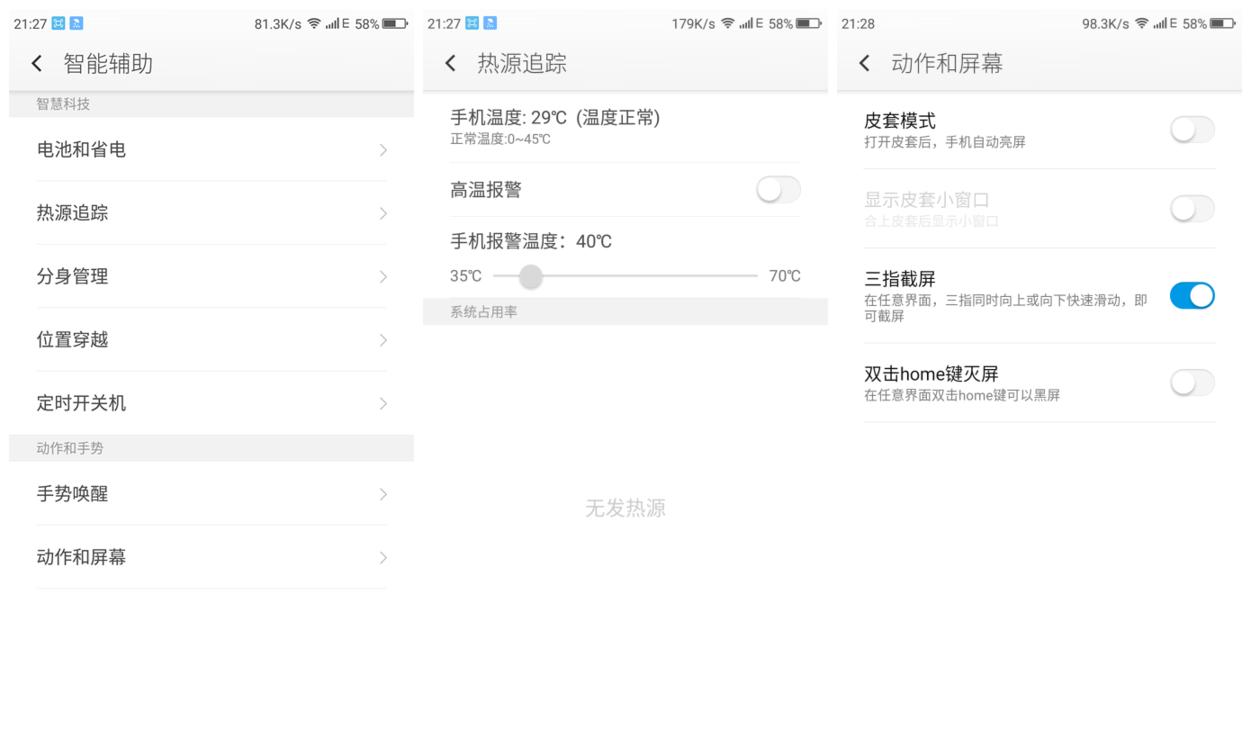Viewport: 1251px width, 738px height.
Task: Tap battery icon in 动作和屏幕 screen status bar
Action: 1224,24
